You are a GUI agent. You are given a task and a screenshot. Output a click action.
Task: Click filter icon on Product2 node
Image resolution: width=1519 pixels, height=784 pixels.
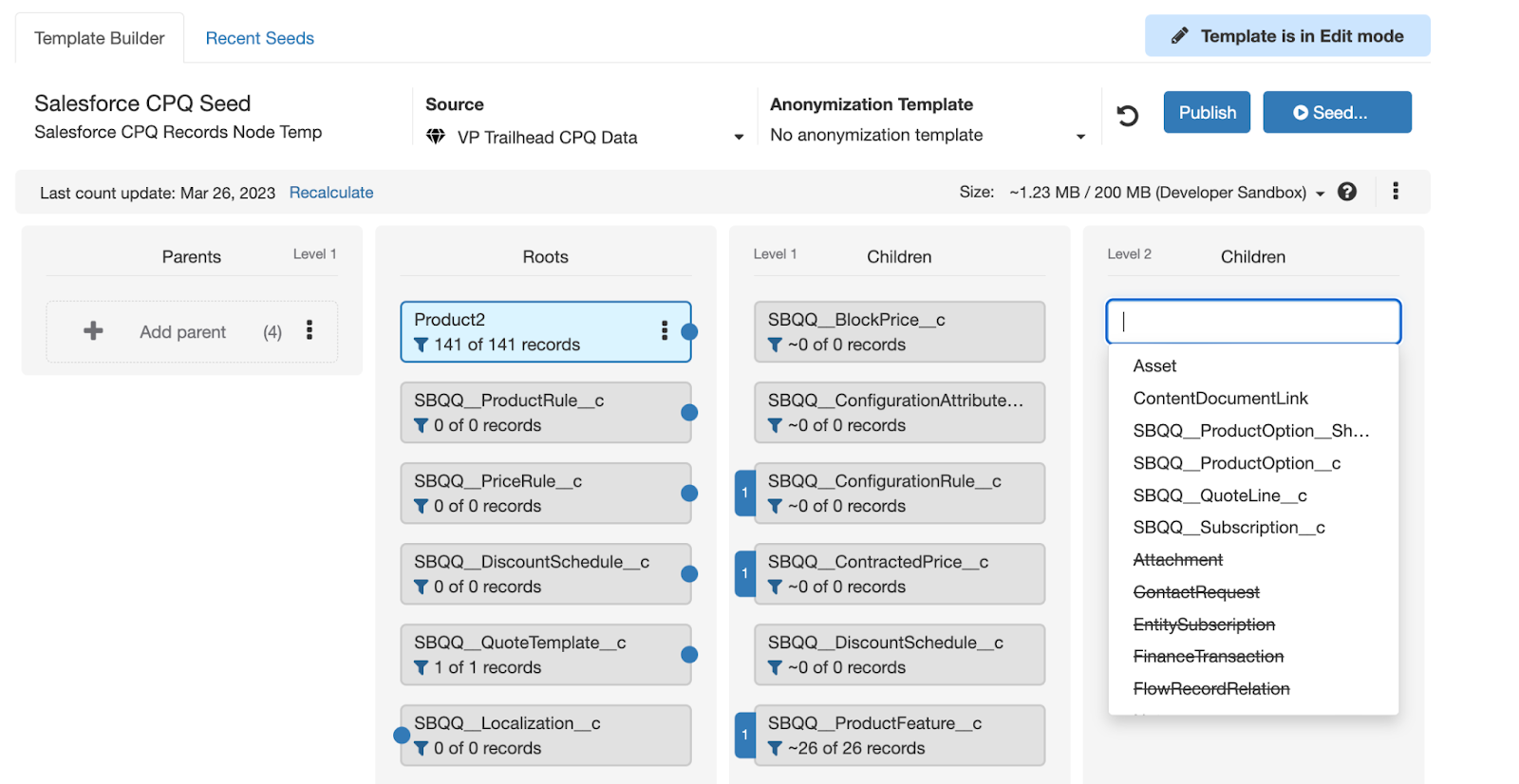tap(422, 345)
